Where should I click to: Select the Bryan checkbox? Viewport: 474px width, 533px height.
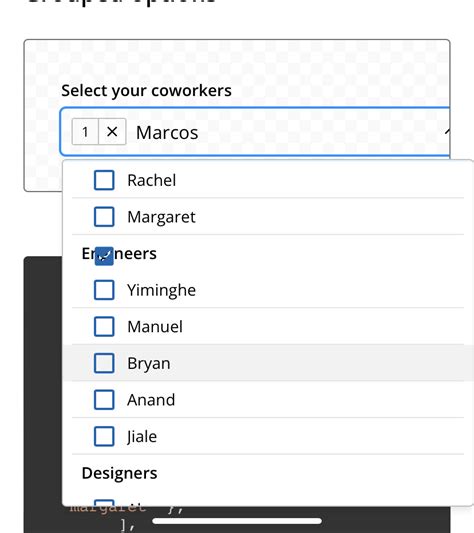104,363
